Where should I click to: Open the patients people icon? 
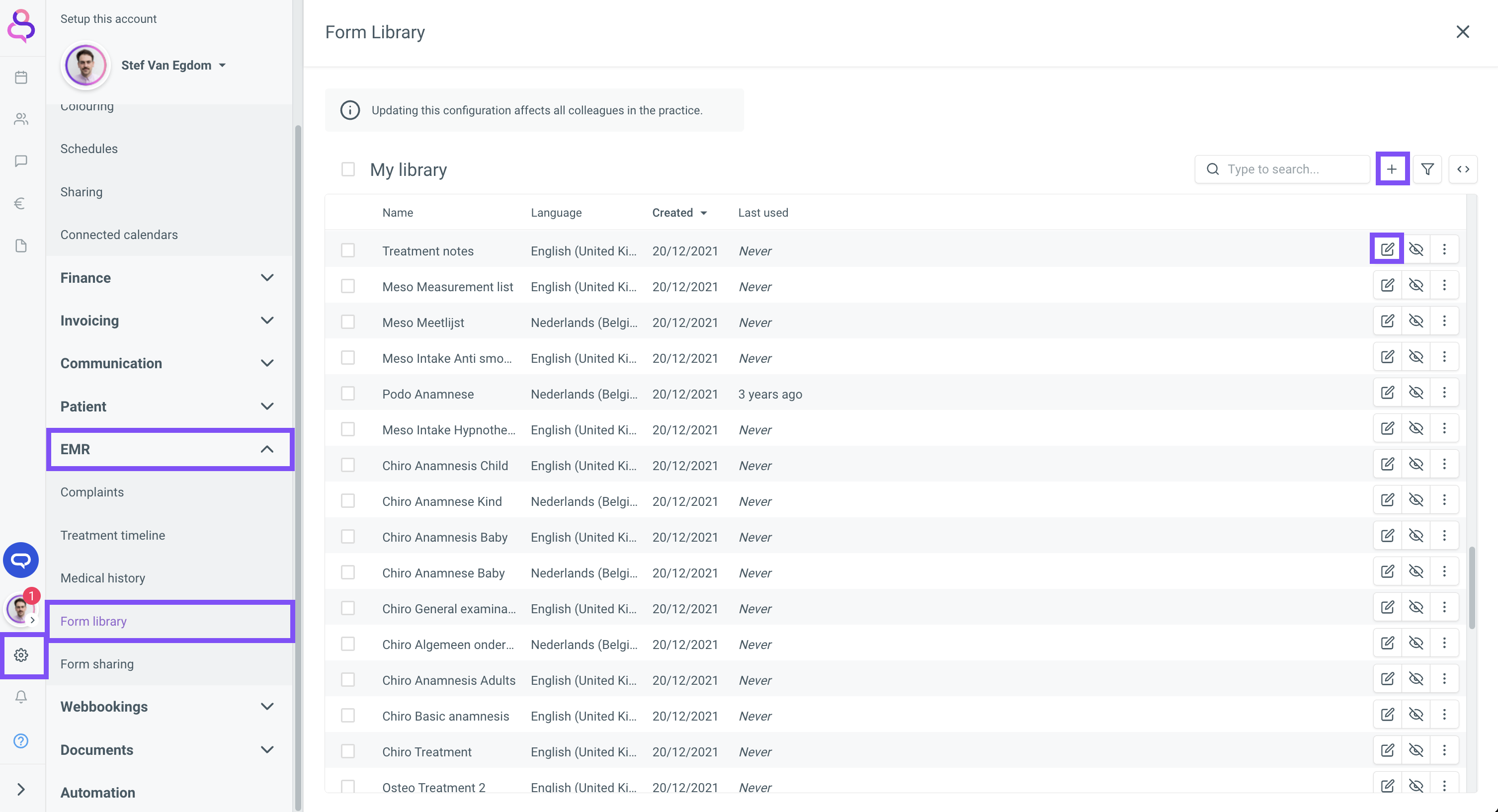[21, 119]
